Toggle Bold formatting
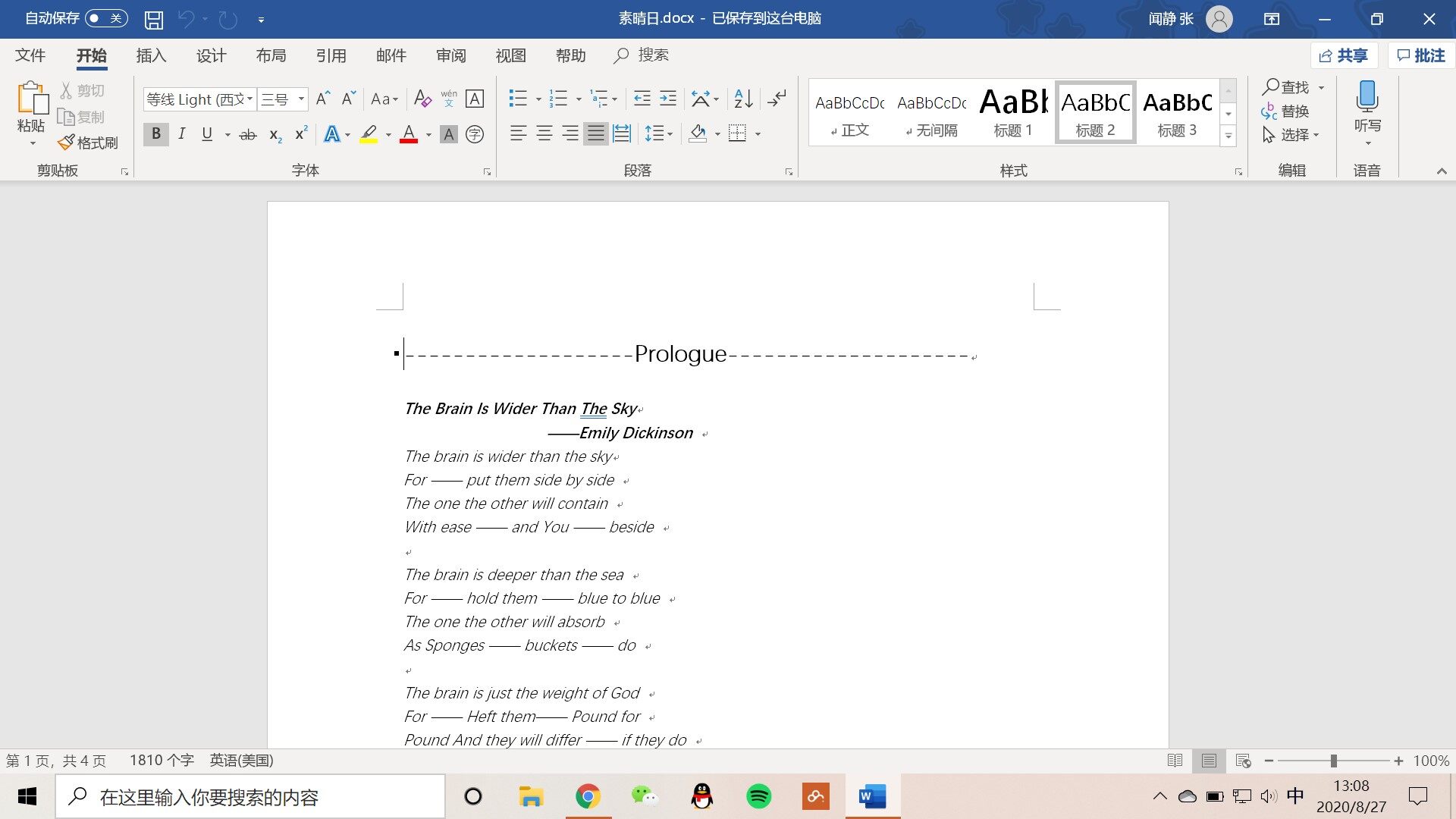The height and width of the screenshot is (819, 1456). tap(156, 134)
